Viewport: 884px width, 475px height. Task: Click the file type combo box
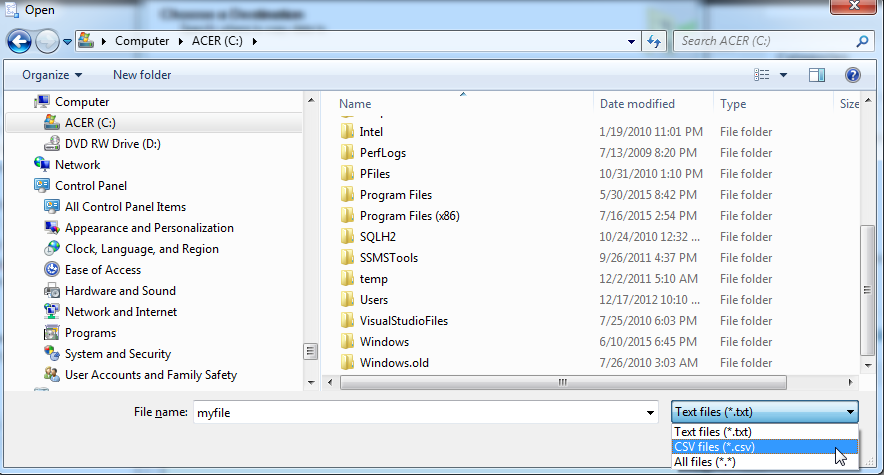pyautogui.click(x=764, y=412)
